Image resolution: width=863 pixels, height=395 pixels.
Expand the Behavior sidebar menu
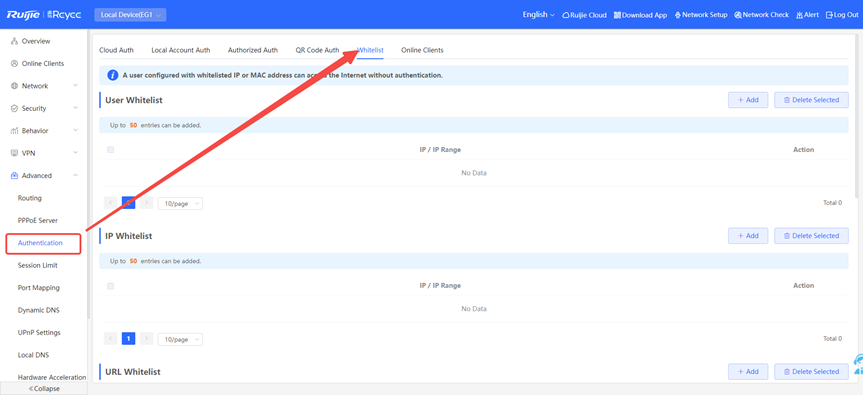(x=43, y=131)
